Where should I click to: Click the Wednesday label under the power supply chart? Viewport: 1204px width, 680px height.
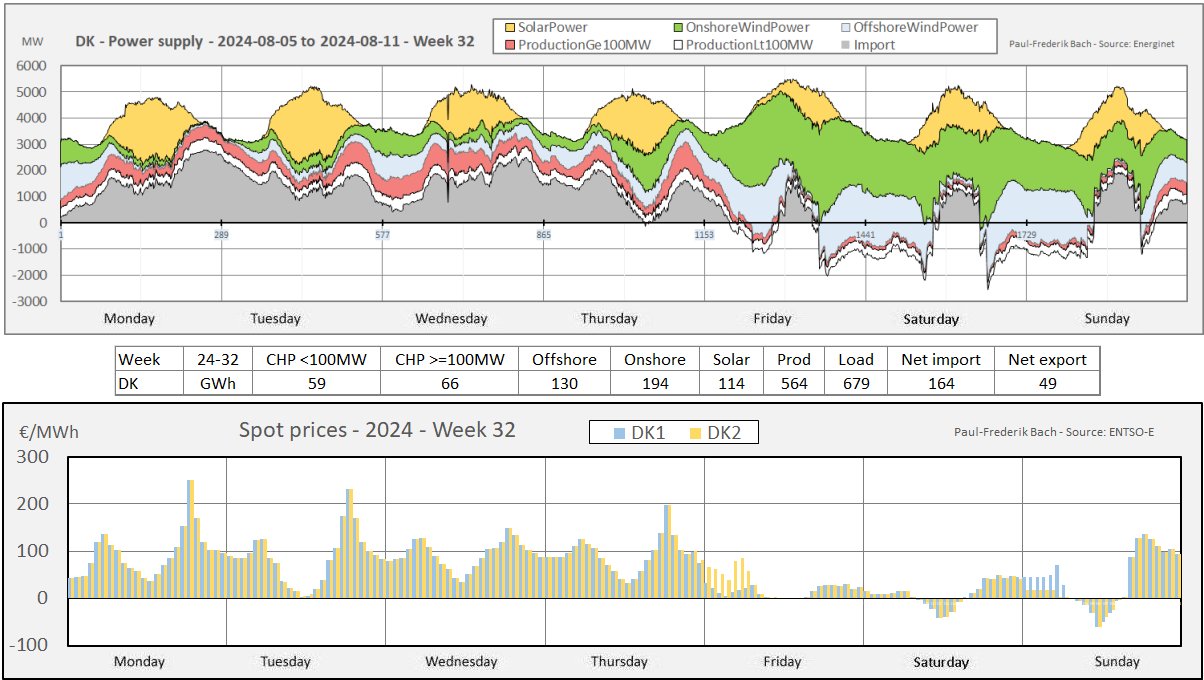coord(451,319)
